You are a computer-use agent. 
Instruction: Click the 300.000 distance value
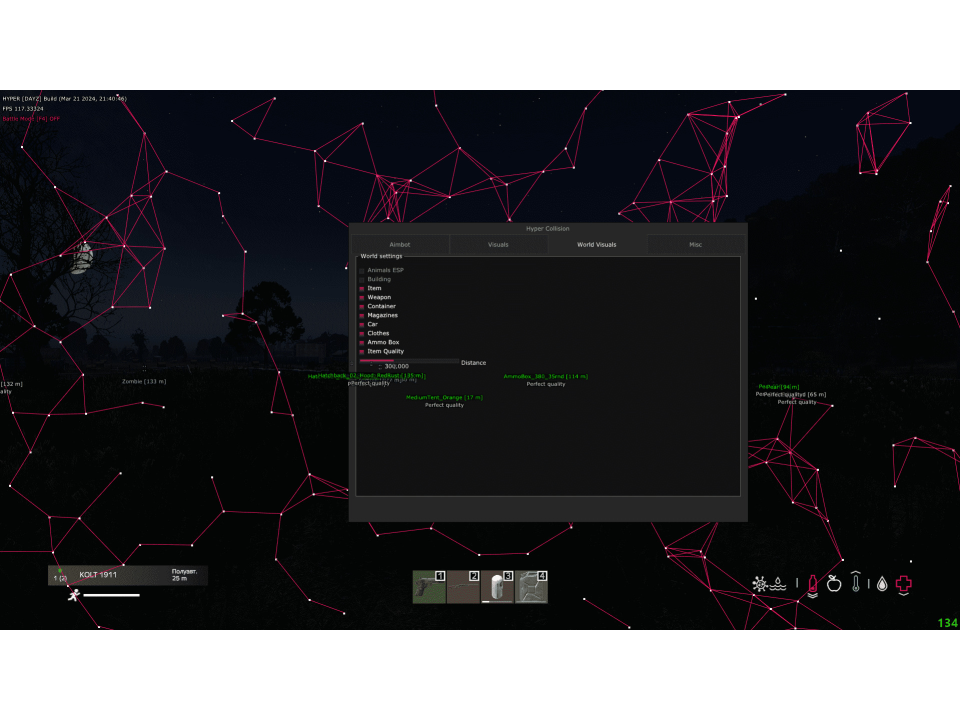point(397,366)
